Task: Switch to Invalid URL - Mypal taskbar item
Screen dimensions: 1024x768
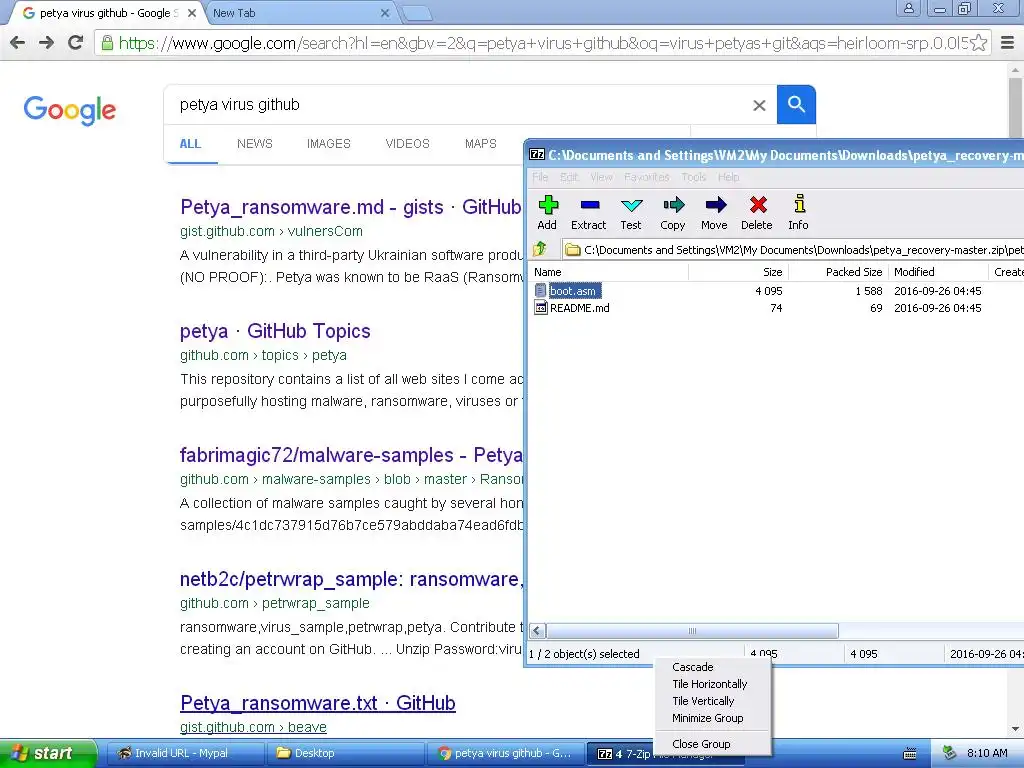Action: coord(184,754)
